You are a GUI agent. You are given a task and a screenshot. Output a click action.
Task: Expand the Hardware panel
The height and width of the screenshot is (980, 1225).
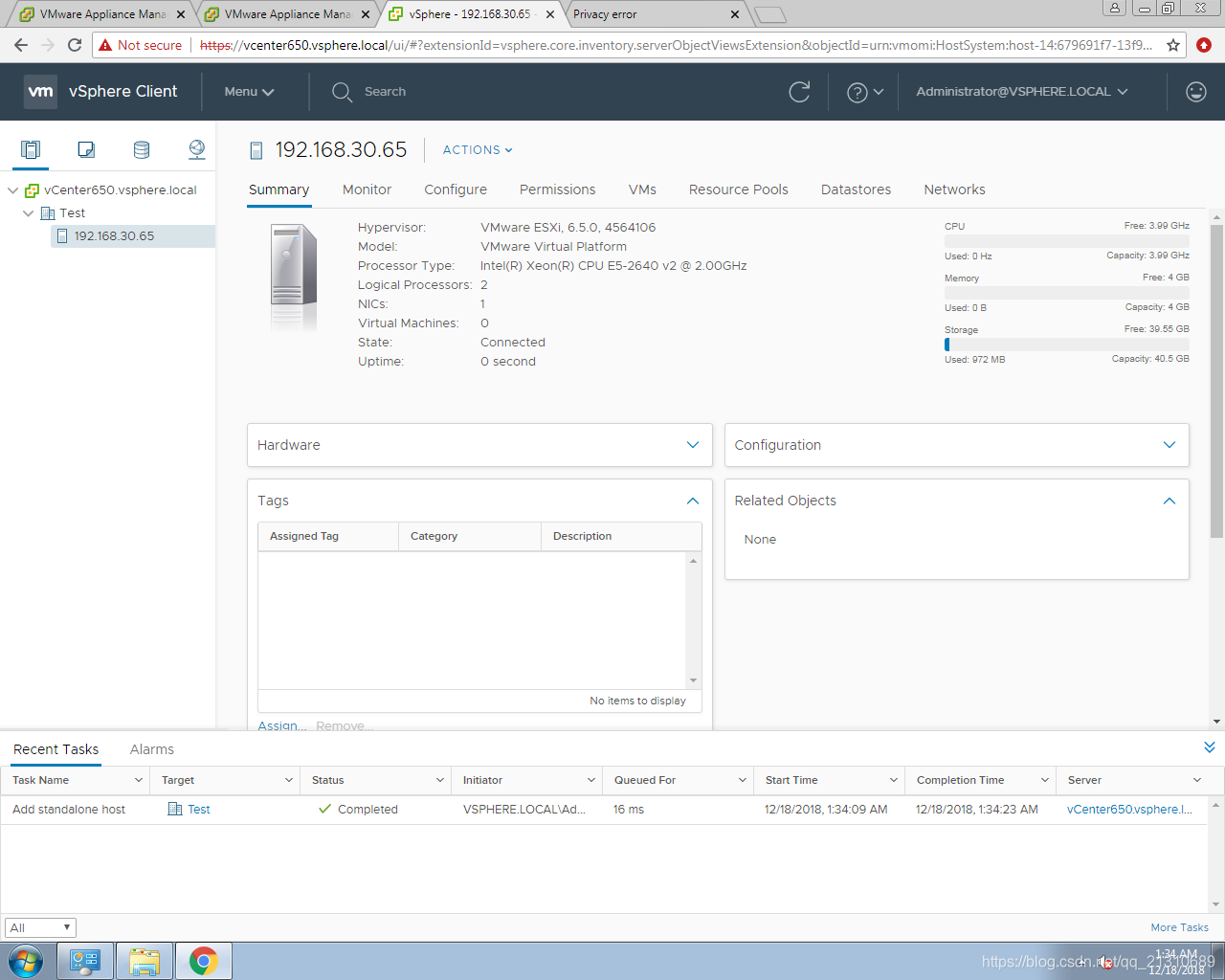coord(693,445)
